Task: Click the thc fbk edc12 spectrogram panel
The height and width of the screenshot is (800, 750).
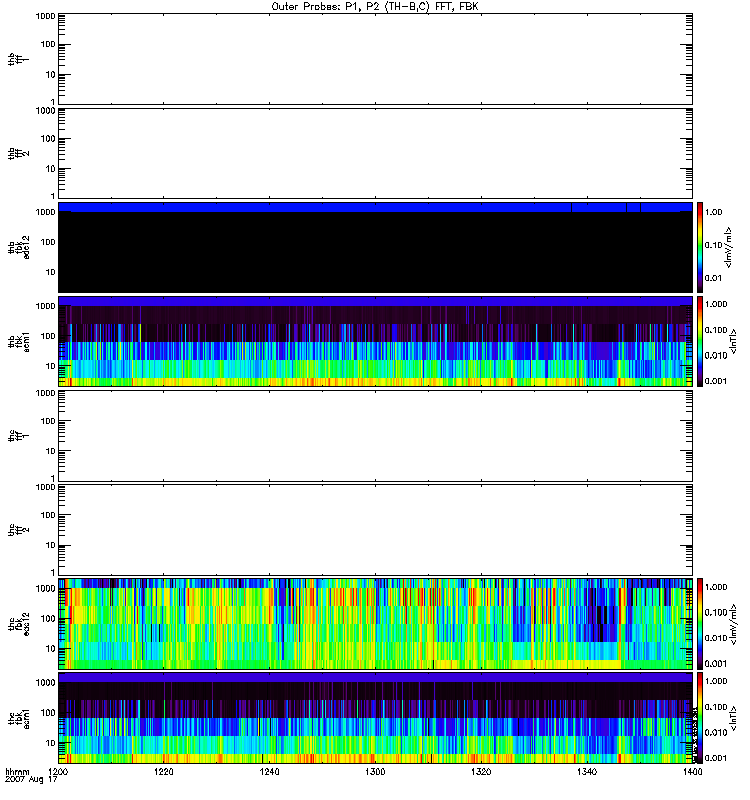Action: pyautogui.click(x=375, y=623)
